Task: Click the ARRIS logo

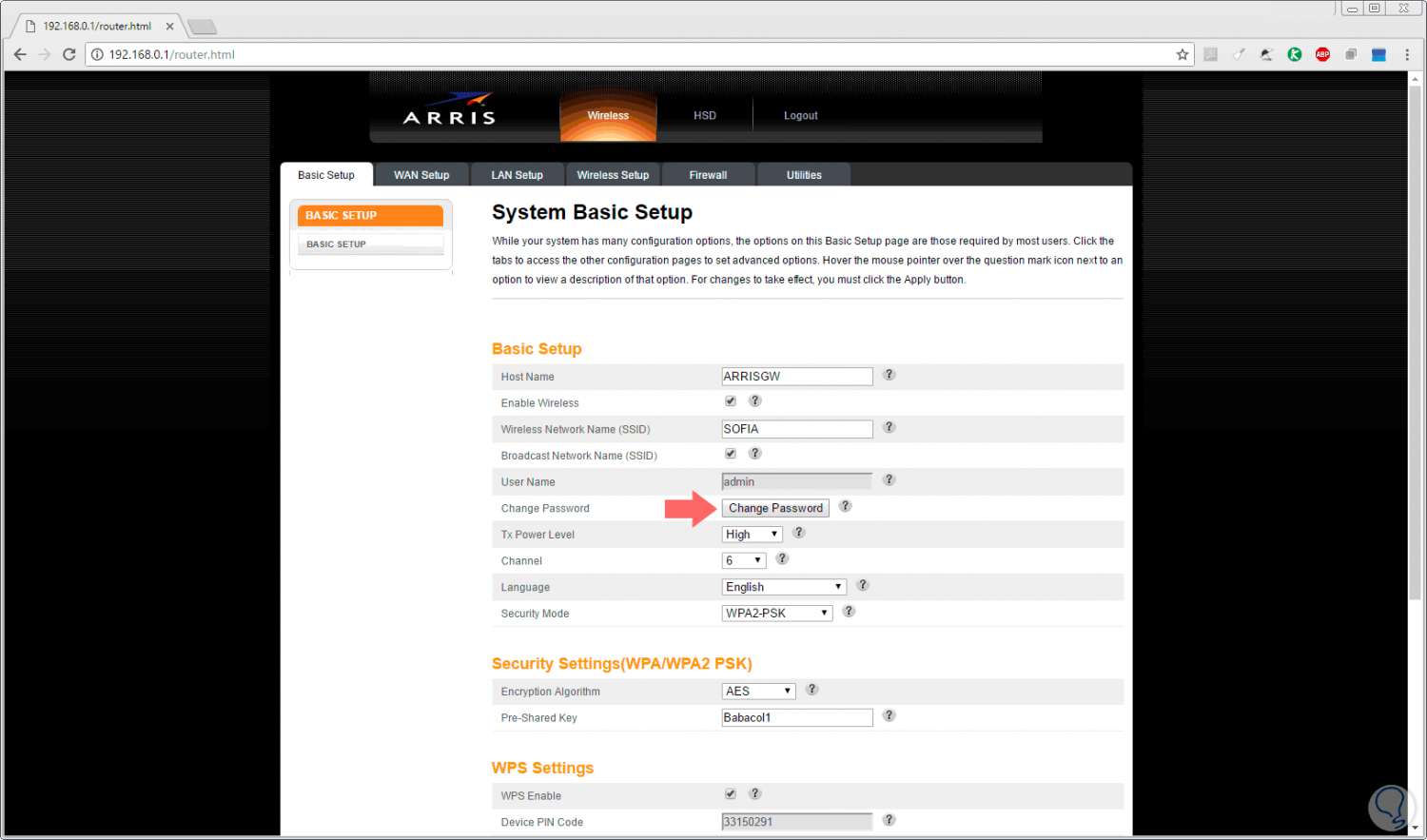Action: (450, 110)
